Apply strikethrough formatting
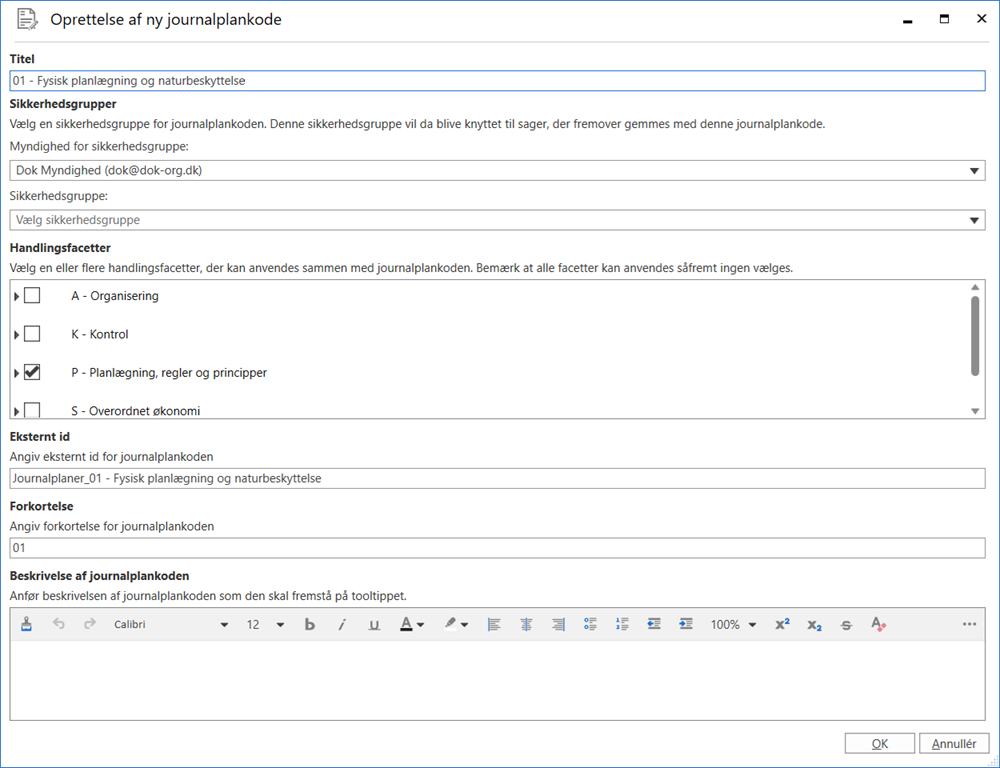Screen dimensions: 1000x768 [845, 624]
